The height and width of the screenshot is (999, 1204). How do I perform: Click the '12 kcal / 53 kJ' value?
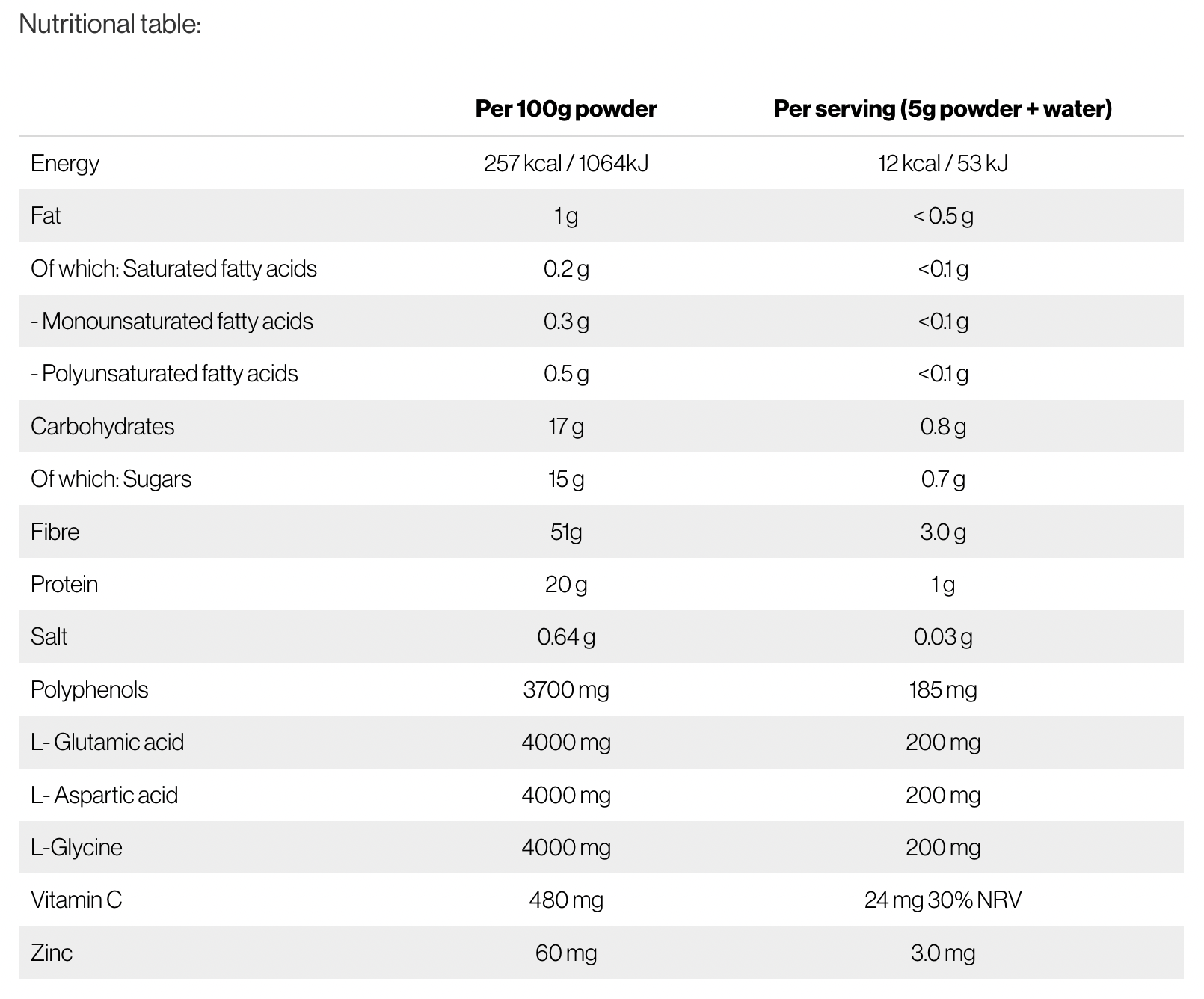942,163
